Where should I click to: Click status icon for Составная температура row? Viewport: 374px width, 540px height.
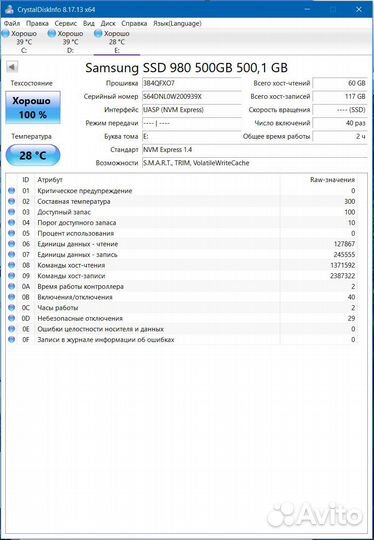pos(12,201)
